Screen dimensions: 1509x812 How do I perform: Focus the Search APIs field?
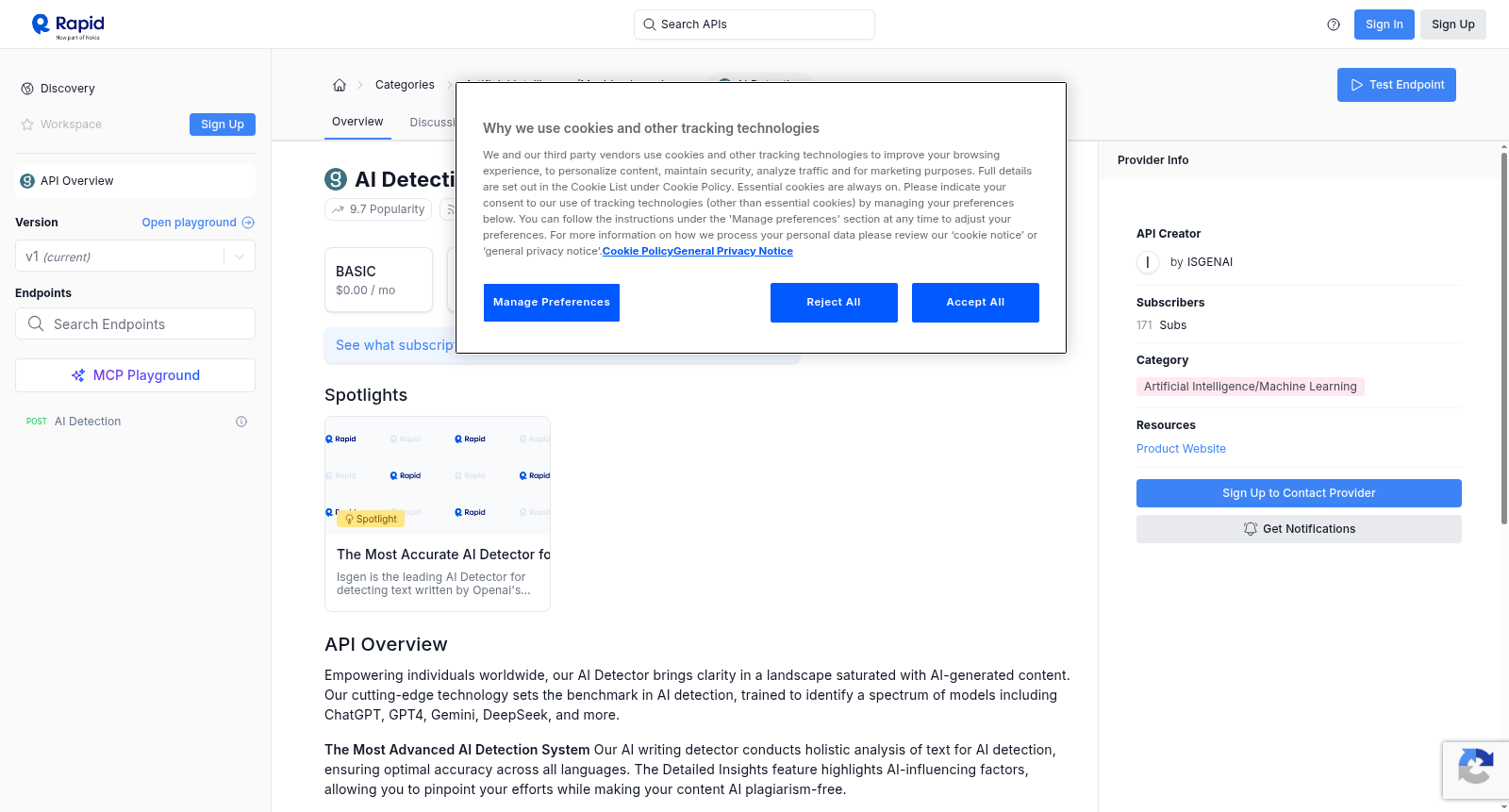tap(754, 25)
